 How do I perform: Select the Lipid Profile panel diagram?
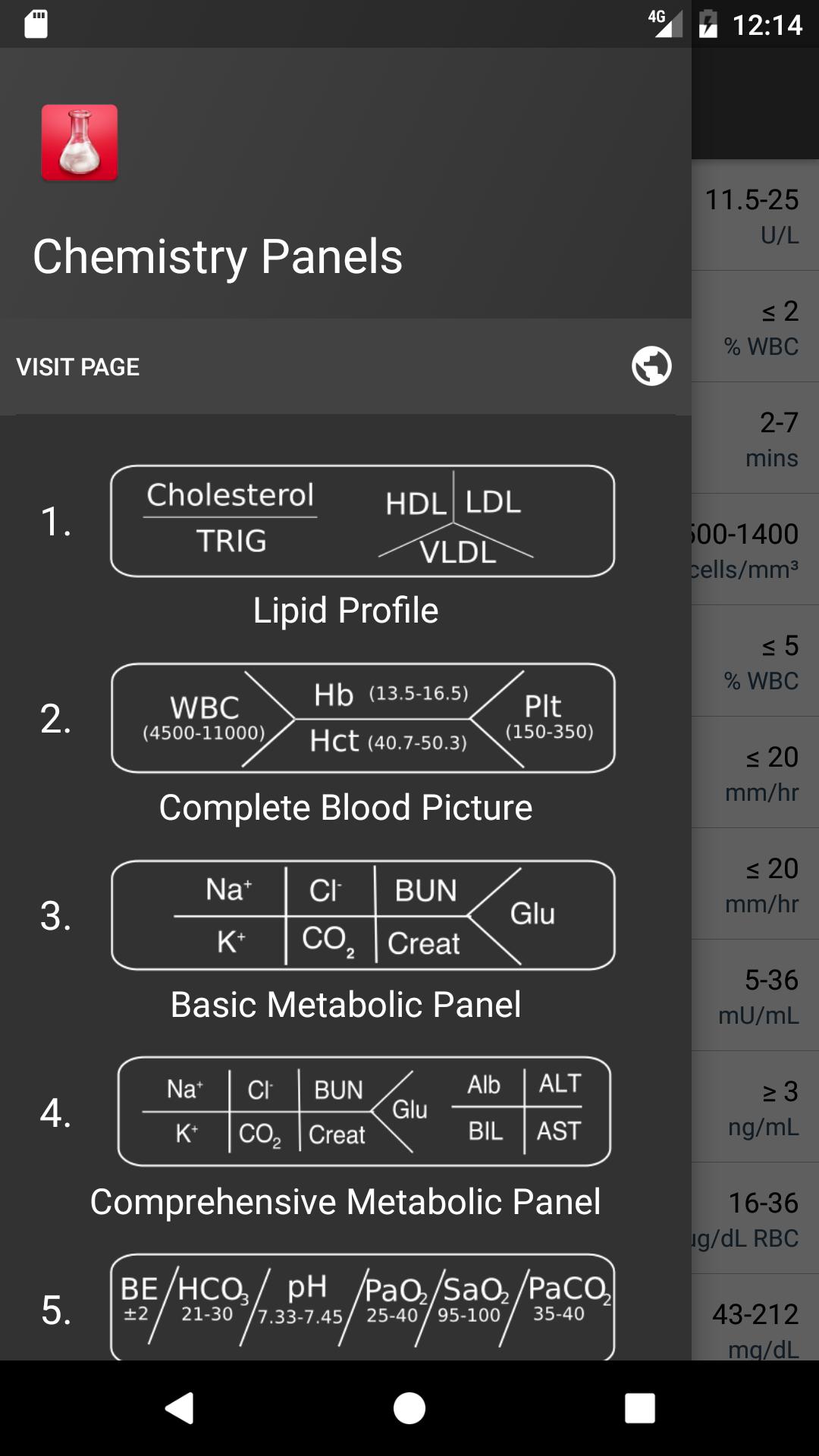[362, 521]
